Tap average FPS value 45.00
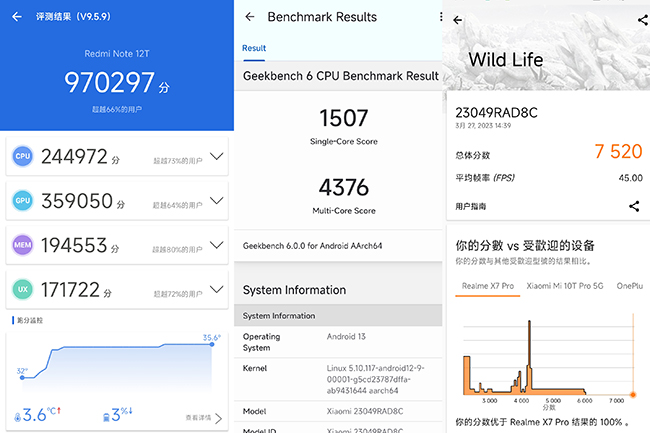This screenshot has width=650, height=433. tap(631, 178)
